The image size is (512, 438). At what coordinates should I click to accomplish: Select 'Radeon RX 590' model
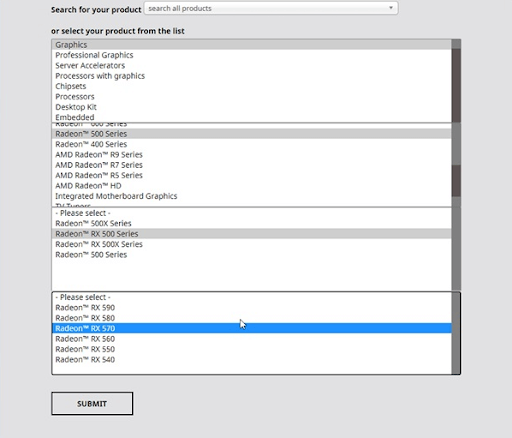click(x=252, y=307)
